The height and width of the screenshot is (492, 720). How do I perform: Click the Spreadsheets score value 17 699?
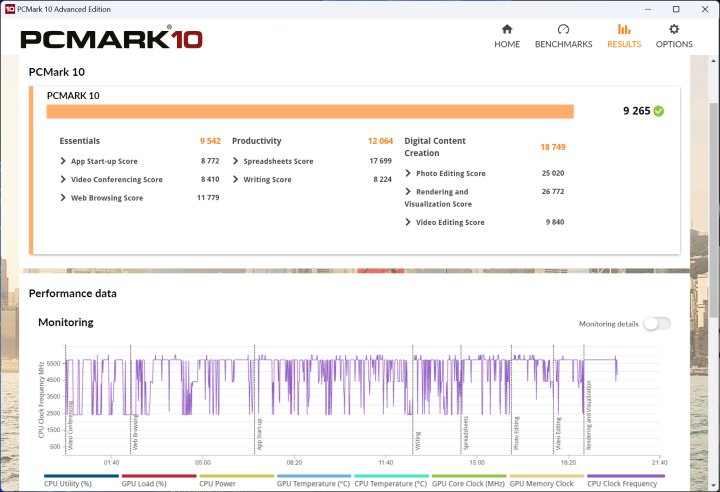(381, 161)
